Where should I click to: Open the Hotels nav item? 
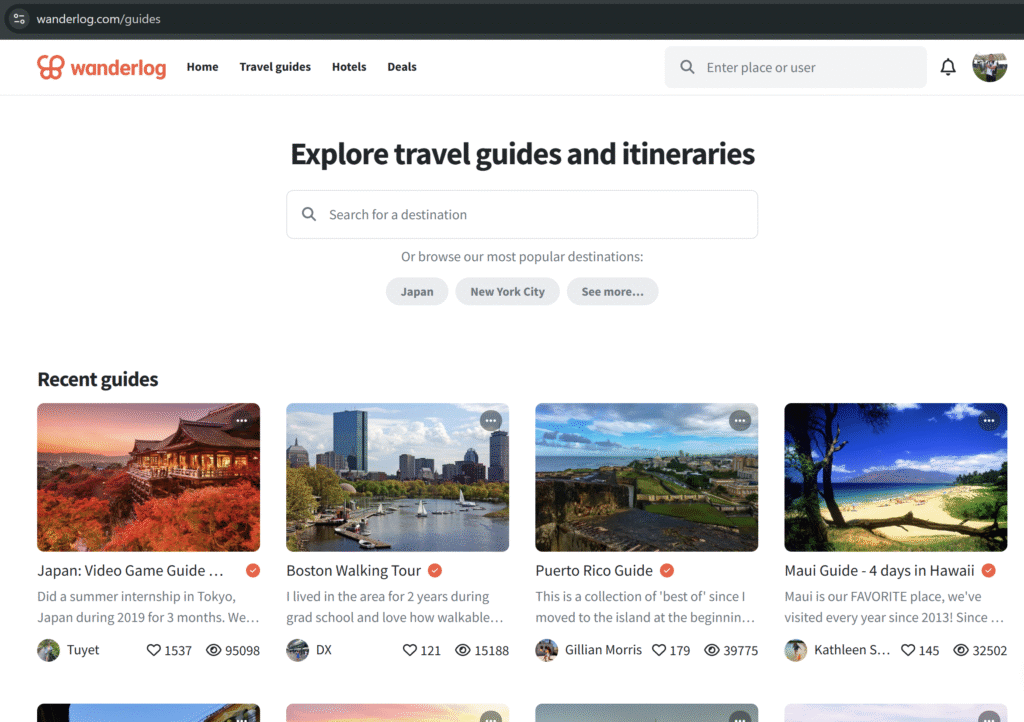click(349, 67)
